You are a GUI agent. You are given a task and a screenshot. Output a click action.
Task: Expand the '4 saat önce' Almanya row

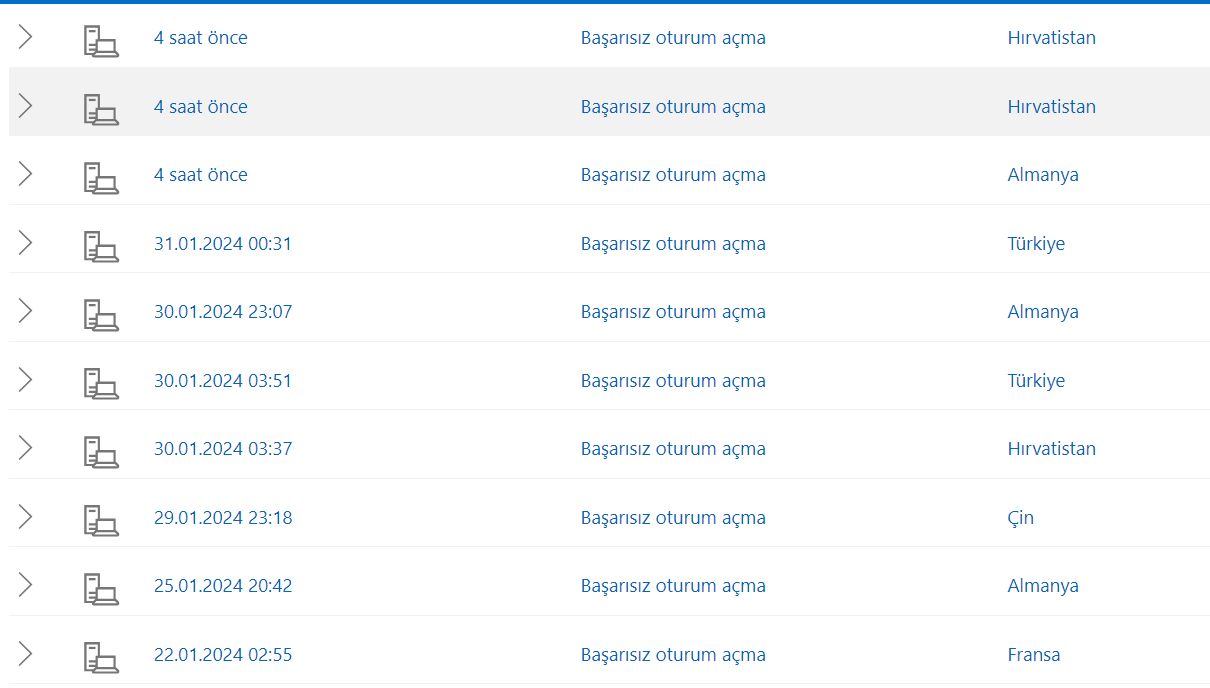click(x=26, y=174)
